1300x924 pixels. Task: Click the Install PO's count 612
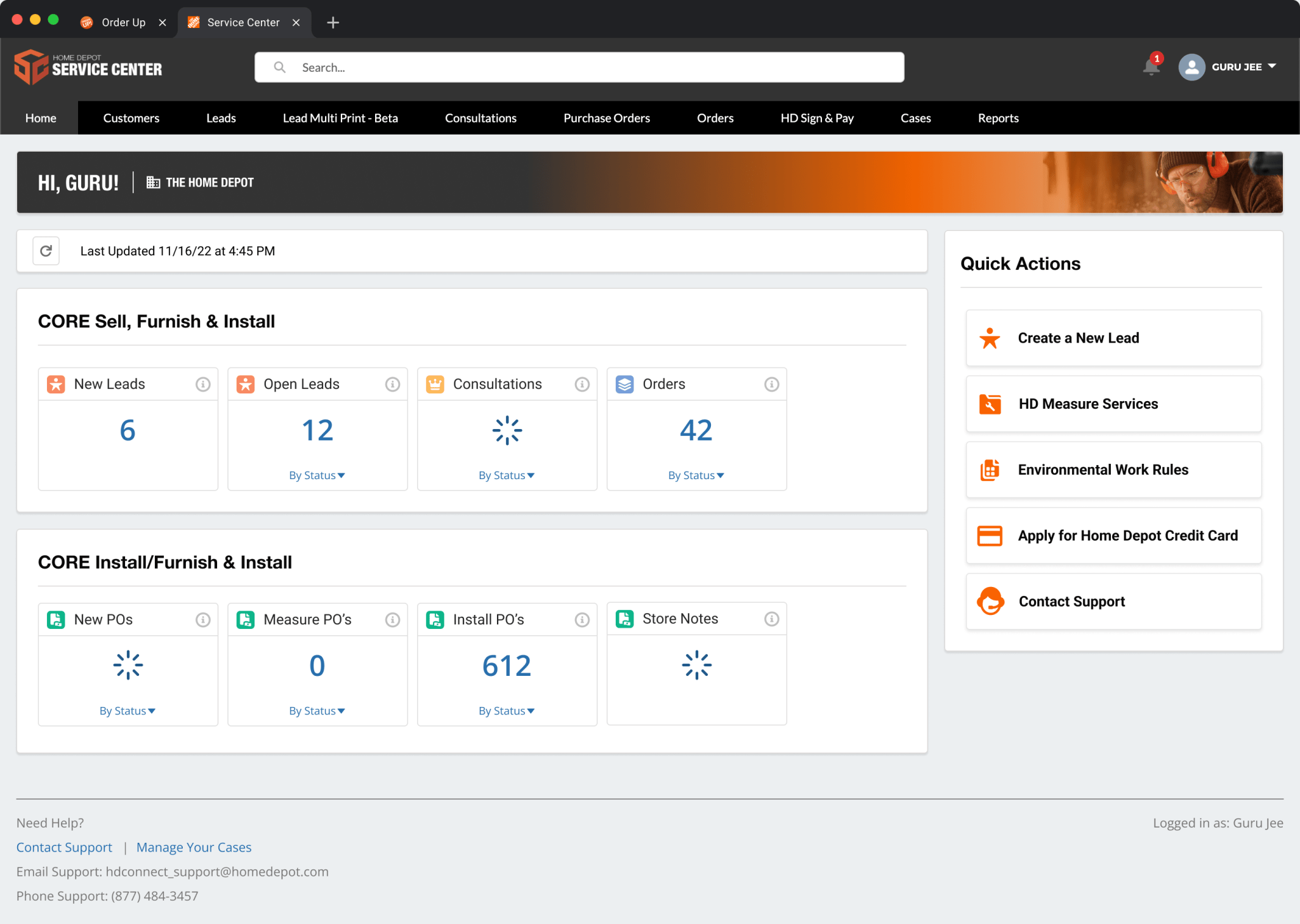pos(507,666)
